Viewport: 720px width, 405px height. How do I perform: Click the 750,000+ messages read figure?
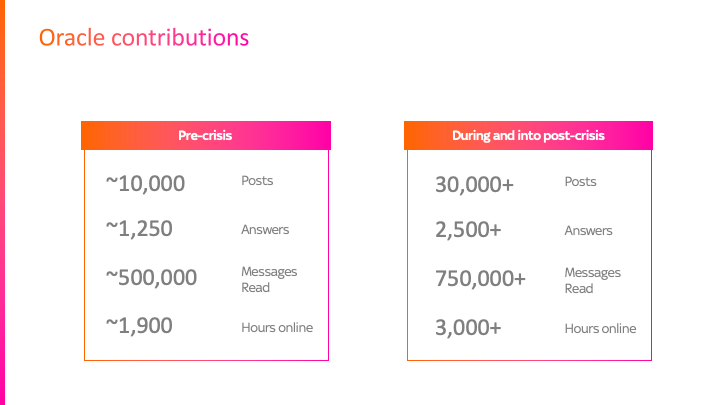click(480, 278)
